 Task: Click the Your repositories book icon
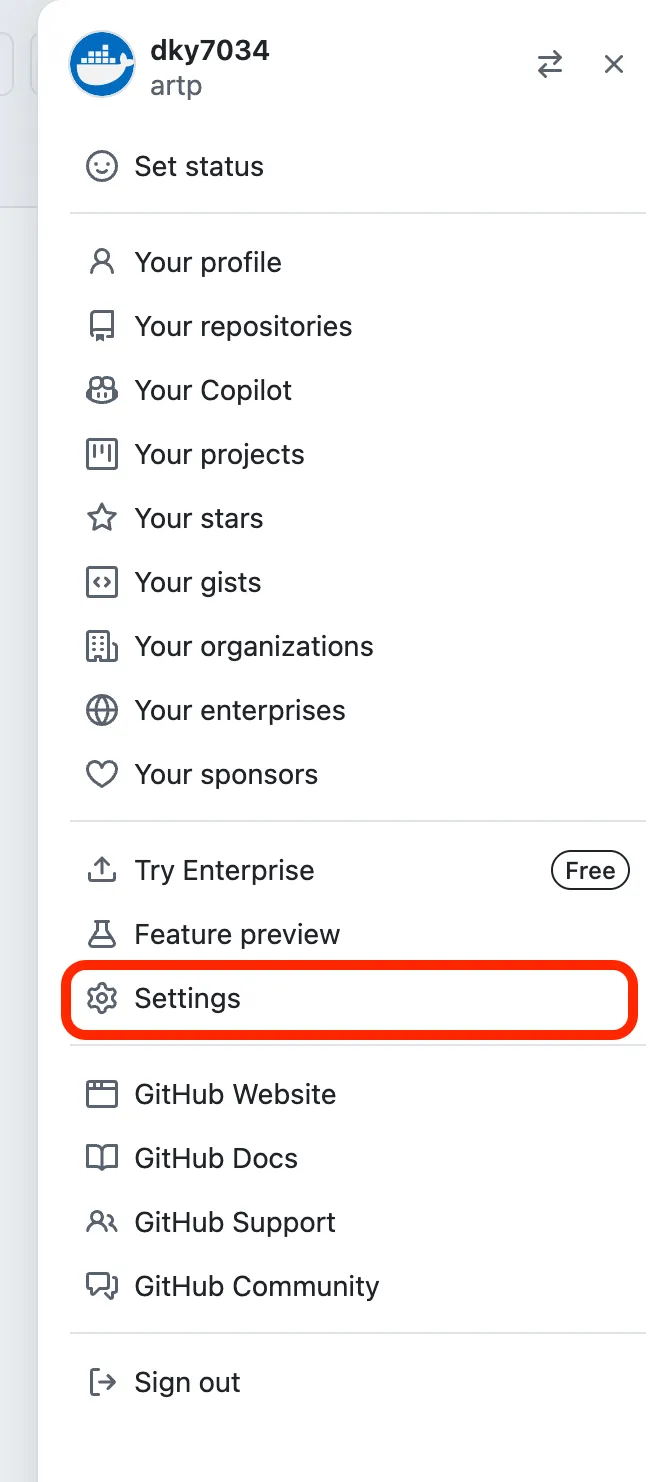[x=102, y=326]
